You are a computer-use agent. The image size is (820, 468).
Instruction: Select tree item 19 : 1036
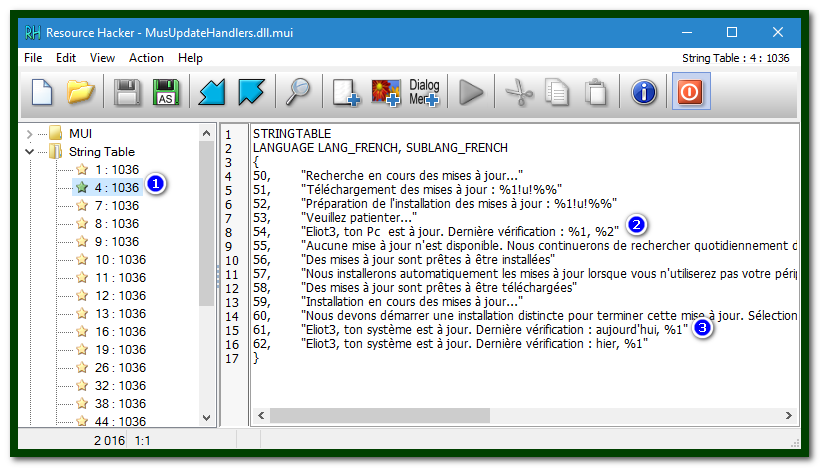point(120,349)
